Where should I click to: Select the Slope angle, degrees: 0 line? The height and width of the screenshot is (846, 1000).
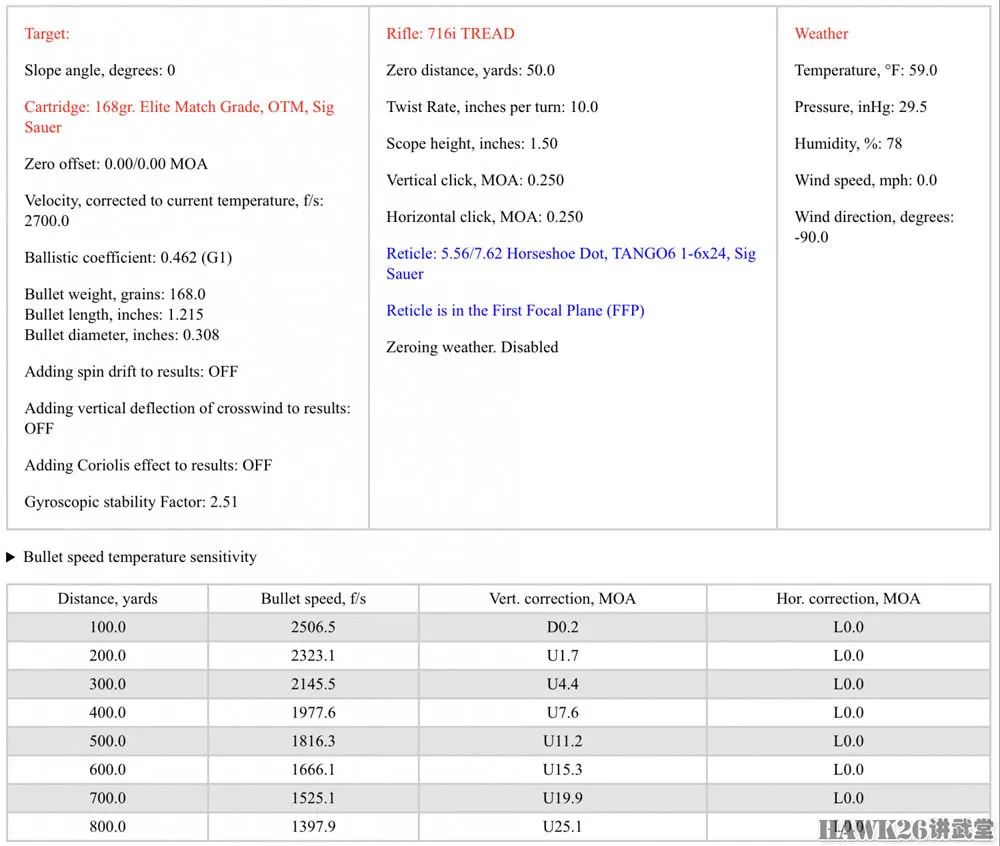coord(99,70)
